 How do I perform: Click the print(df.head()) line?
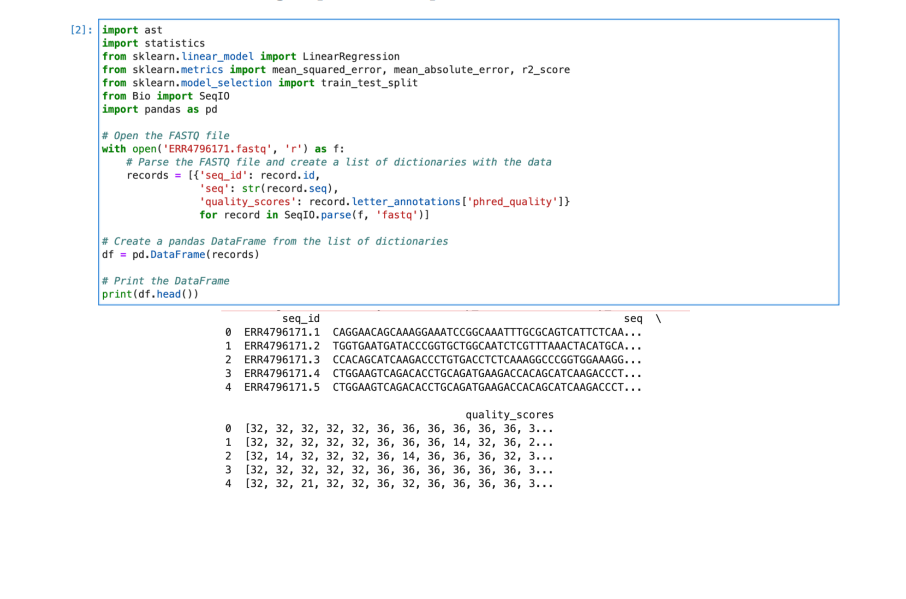tap(151, 294)
